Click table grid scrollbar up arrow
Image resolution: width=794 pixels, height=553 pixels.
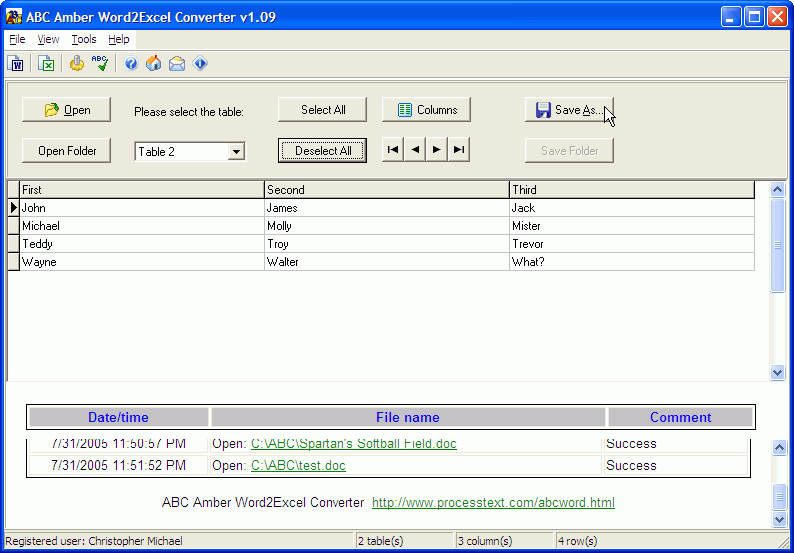click(x=777, y=189)
